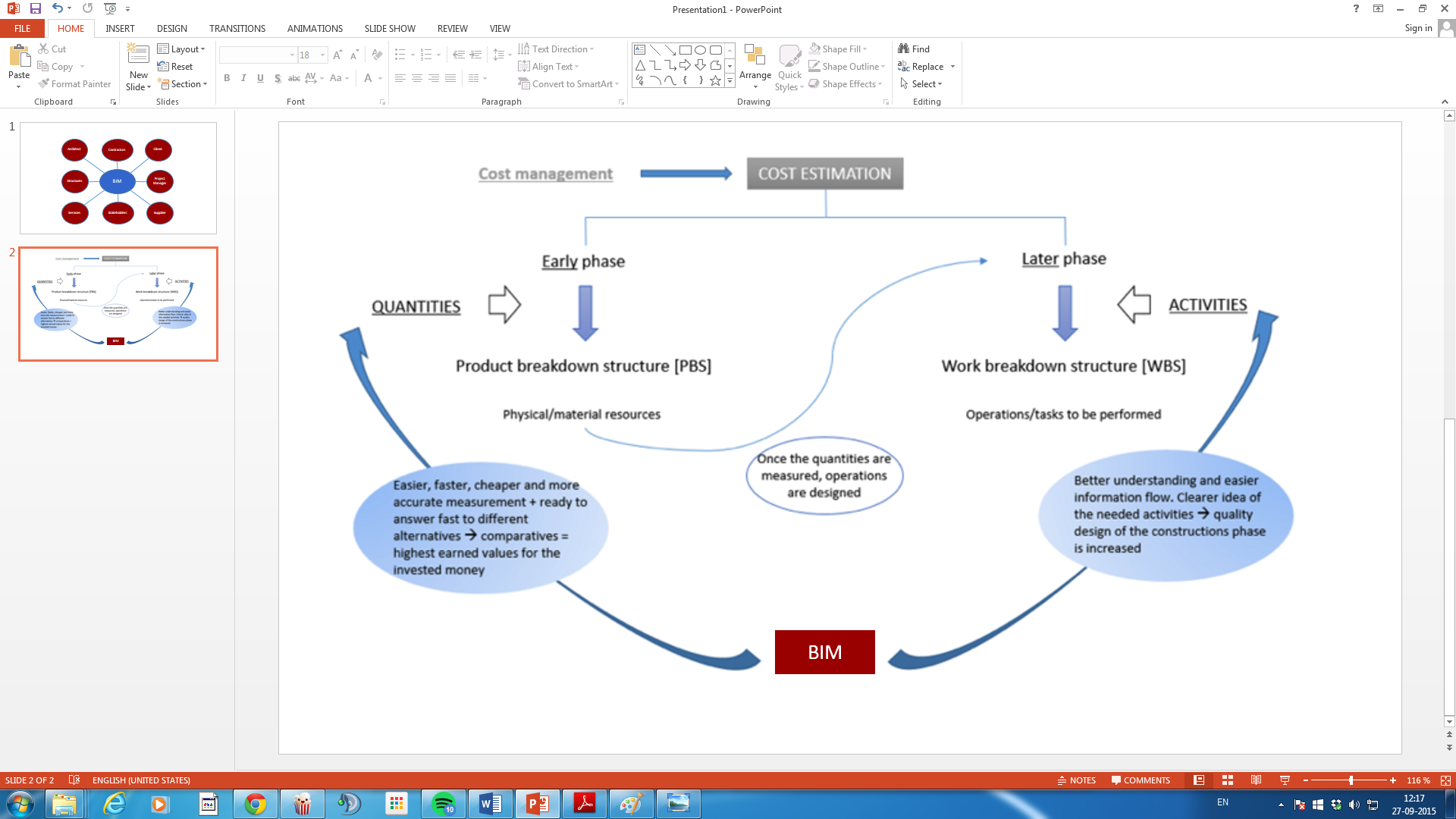Toggle the Notes pane
Viewport: 1456px width, 819px height.
click(1077, 780)
